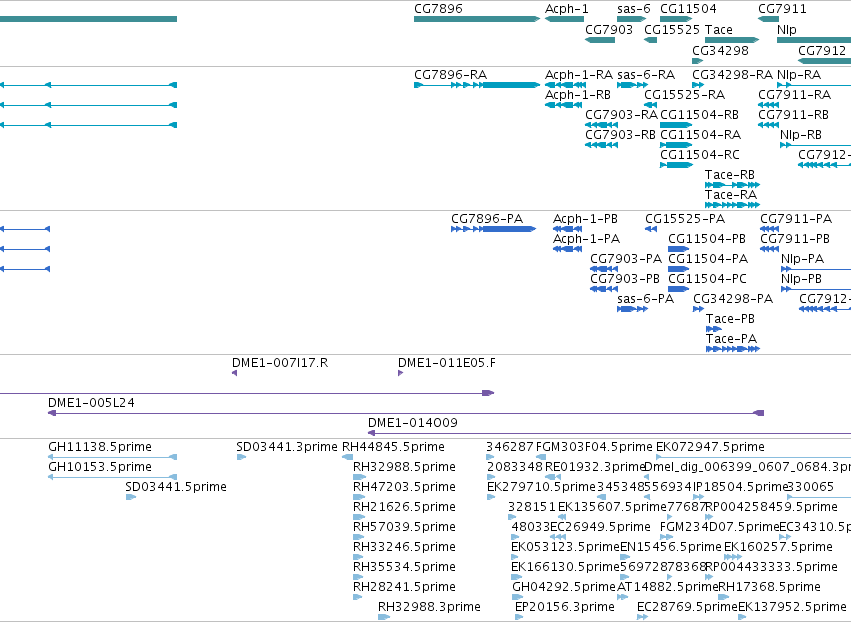This screenshot has height=622, width=851.
Task: Open transcript sas-6-RA
Action: pyautogui.click(x=646, y=74)
